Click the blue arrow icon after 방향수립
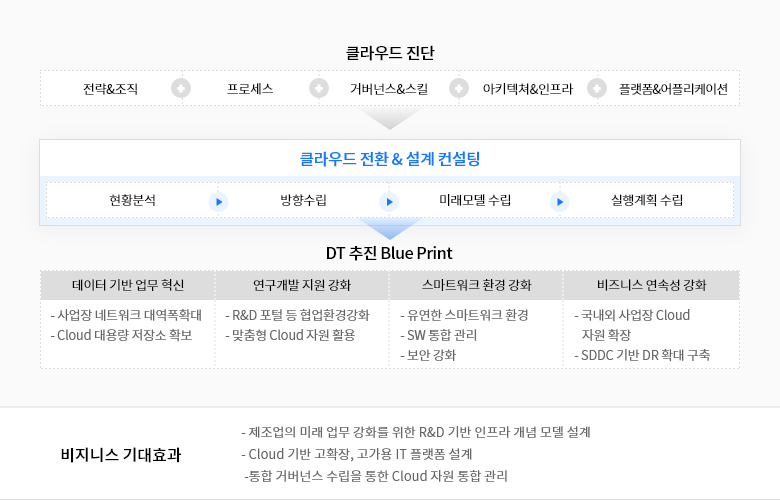This screenshot has height=500, width=780. pos(389,201)
